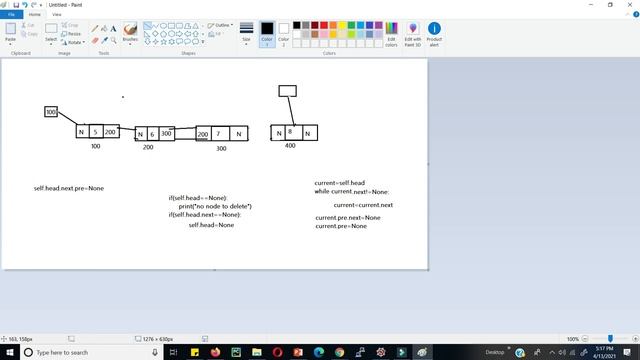Click the Undo icon in quick access toolbar
Screen dimensions: 640x360
[x=24, y=5]
